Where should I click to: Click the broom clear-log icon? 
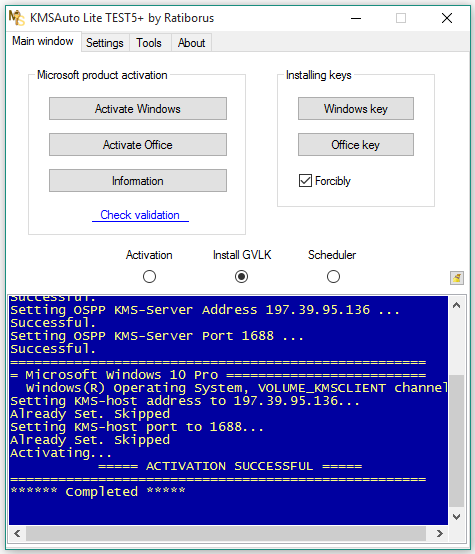(x=457, y=278)
